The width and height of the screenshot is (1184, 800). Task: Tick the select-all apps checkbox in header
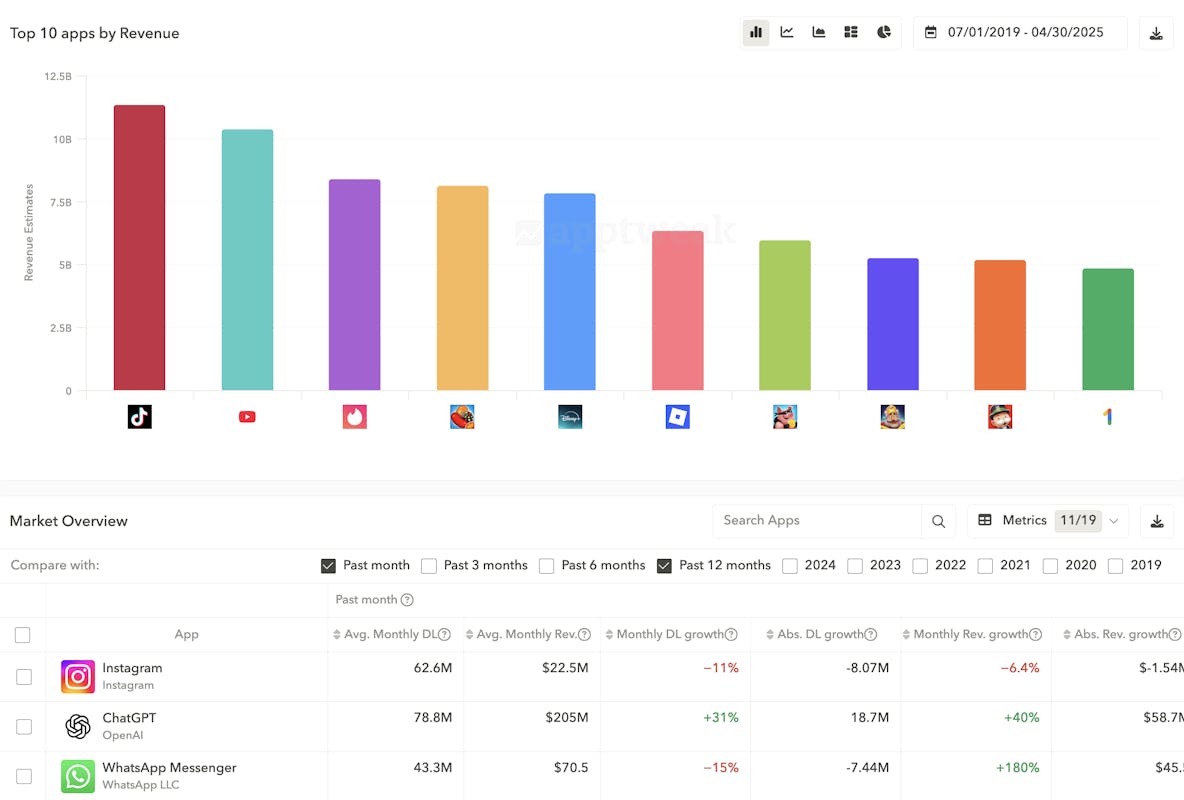23,635
